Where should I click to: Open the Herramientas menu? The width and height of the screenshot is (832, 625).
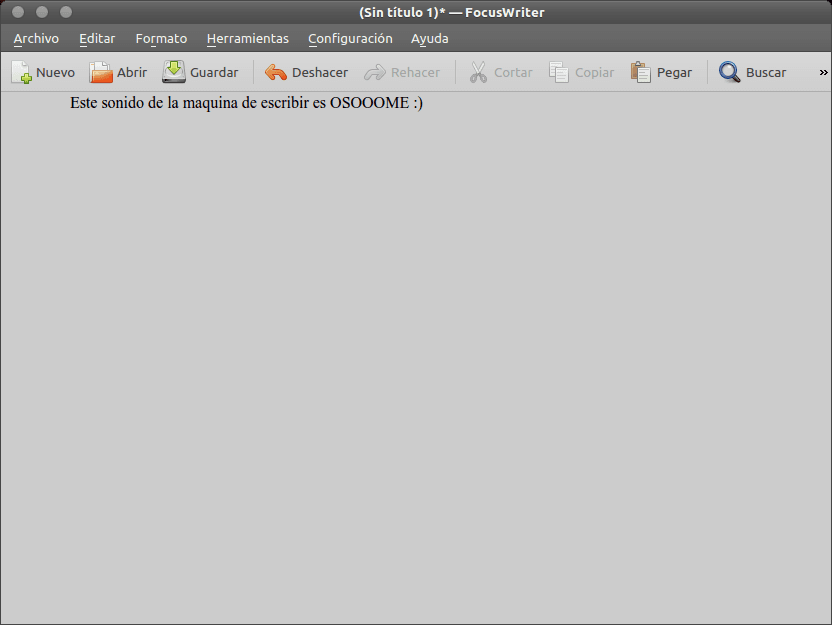click(247, 38)
